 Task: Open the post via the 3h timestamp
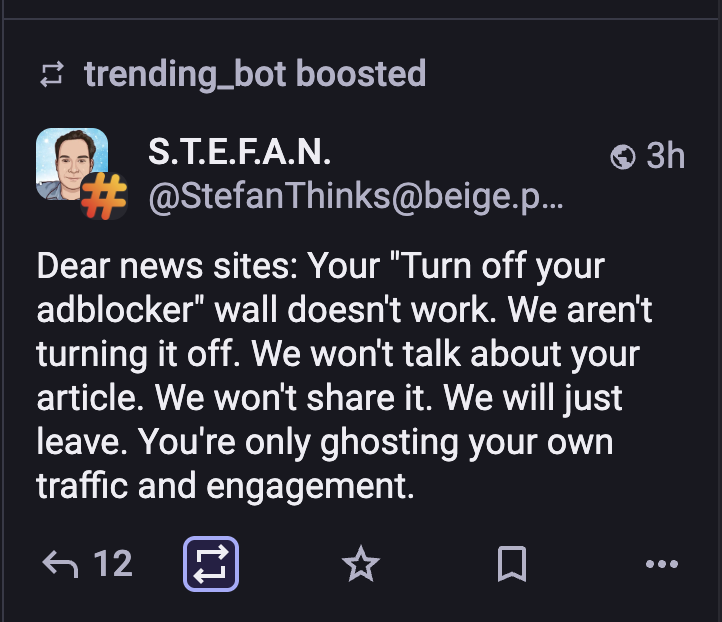[666, 156]
